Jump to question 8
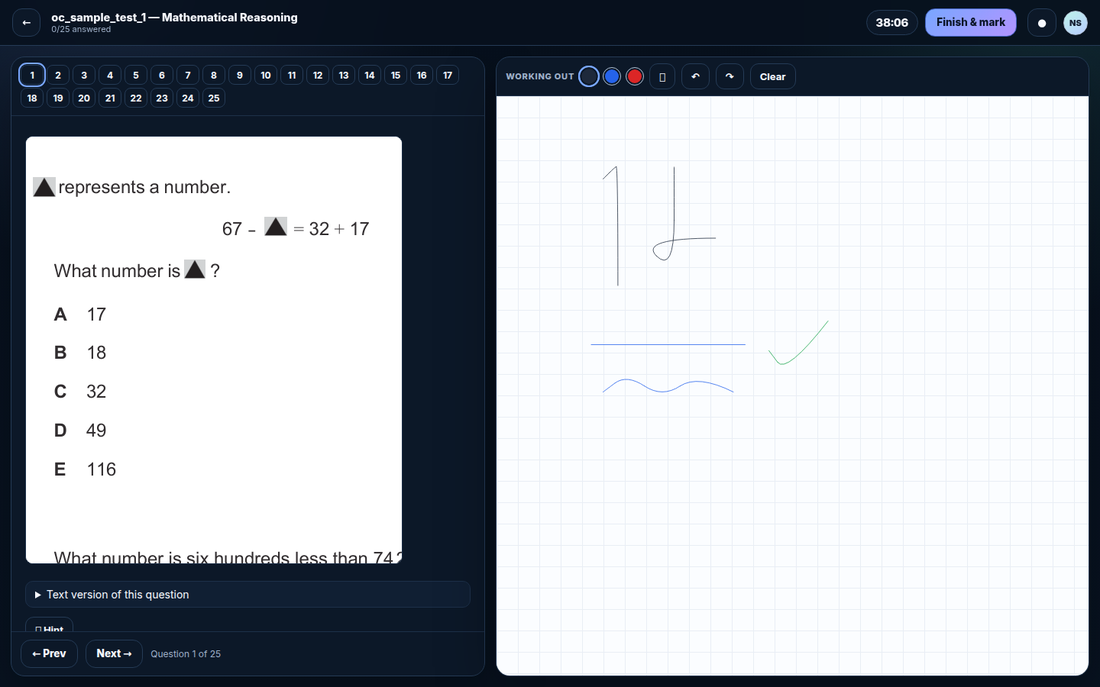 214,75
